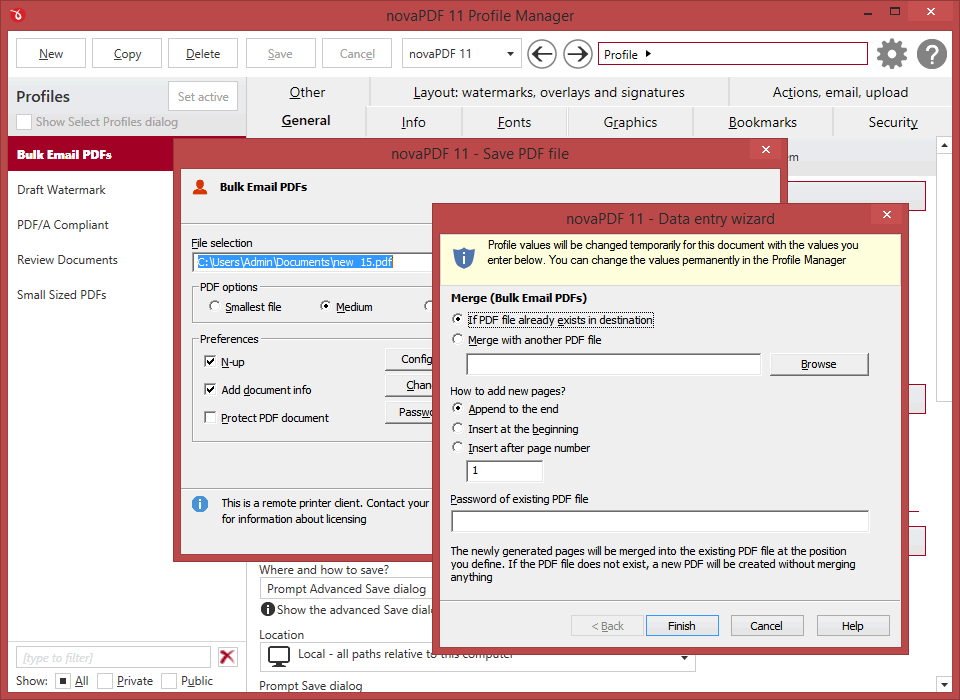Screen dimensions: 960x700
Task: Choose 'Insert after page number' option
Action: tap(457, 447)
